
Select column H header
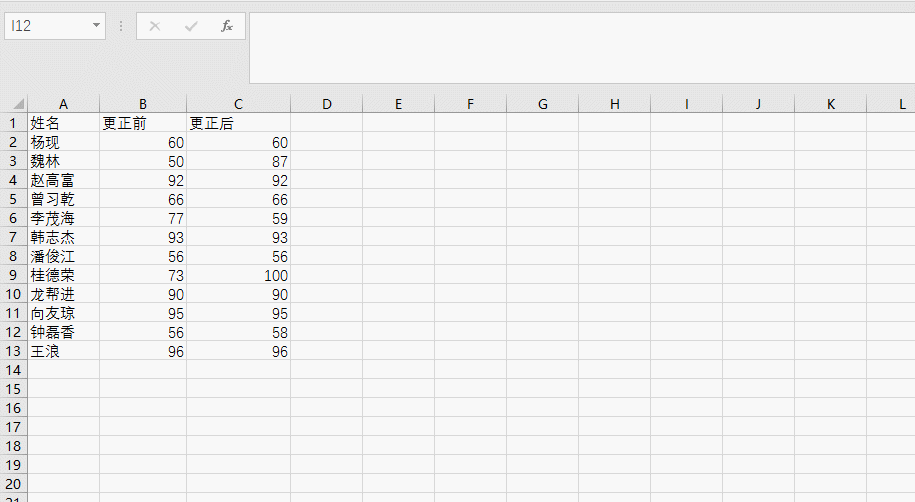pos(614,104)
